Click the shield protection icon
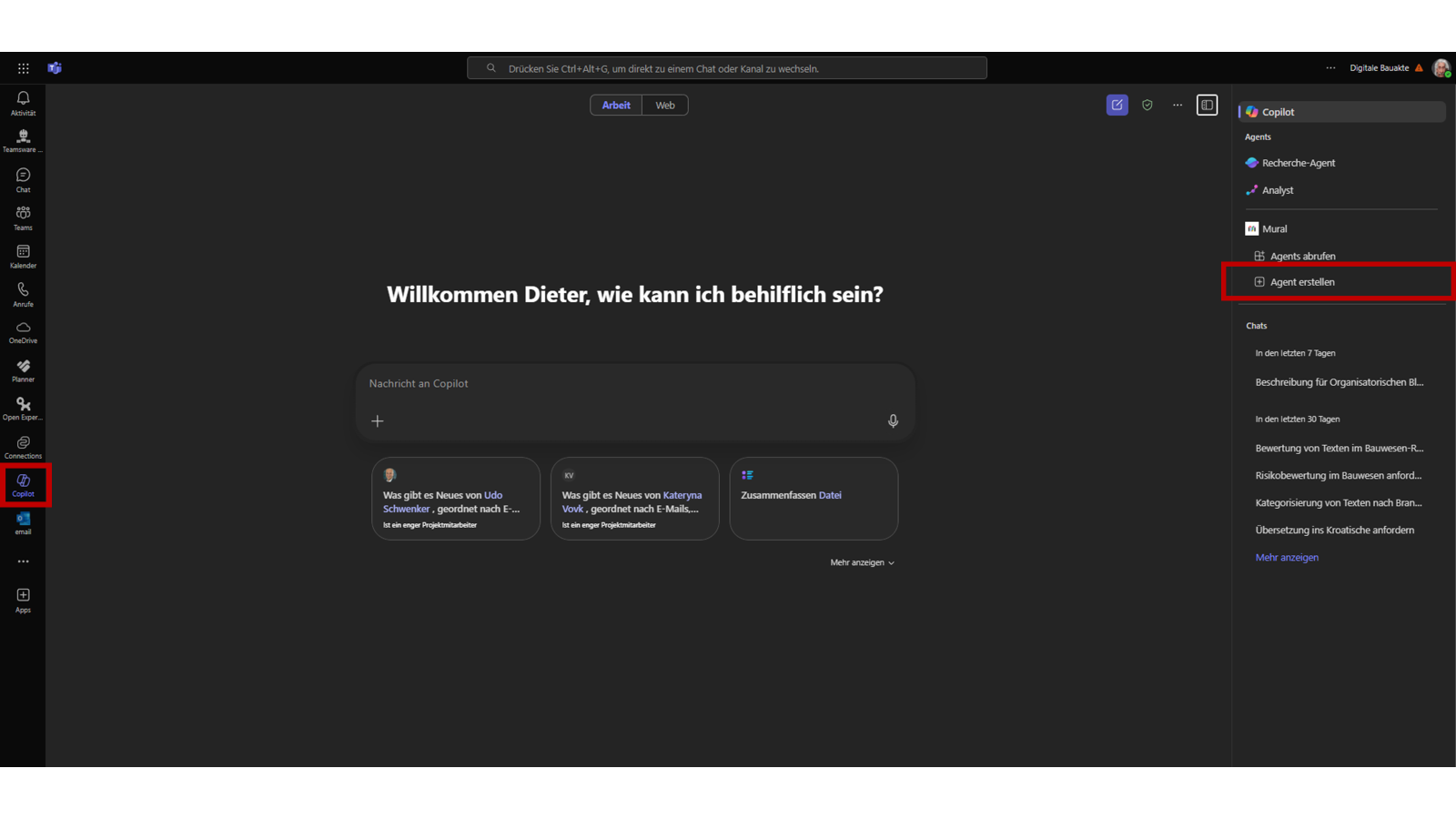Screen dimensions: 1456x819 tap(1148, 106)
